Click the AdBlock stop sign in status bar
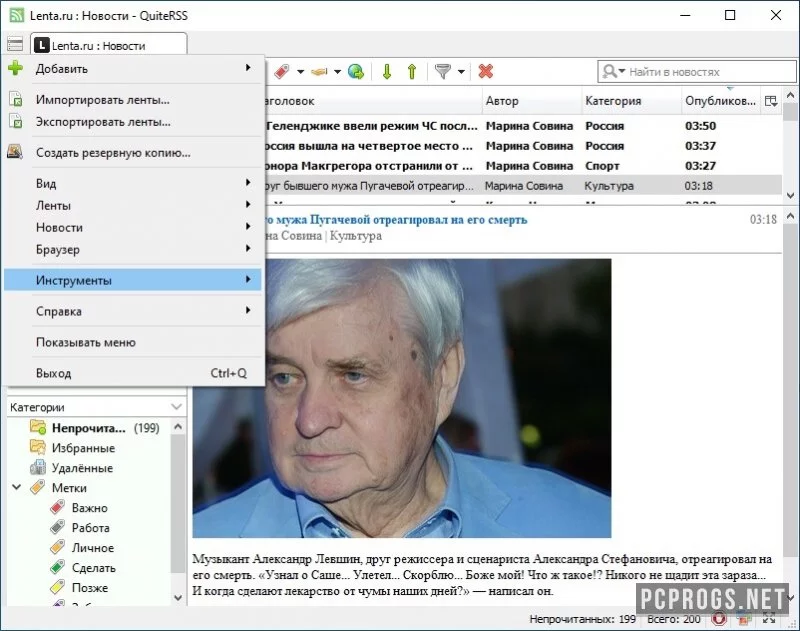 point(719,619)
